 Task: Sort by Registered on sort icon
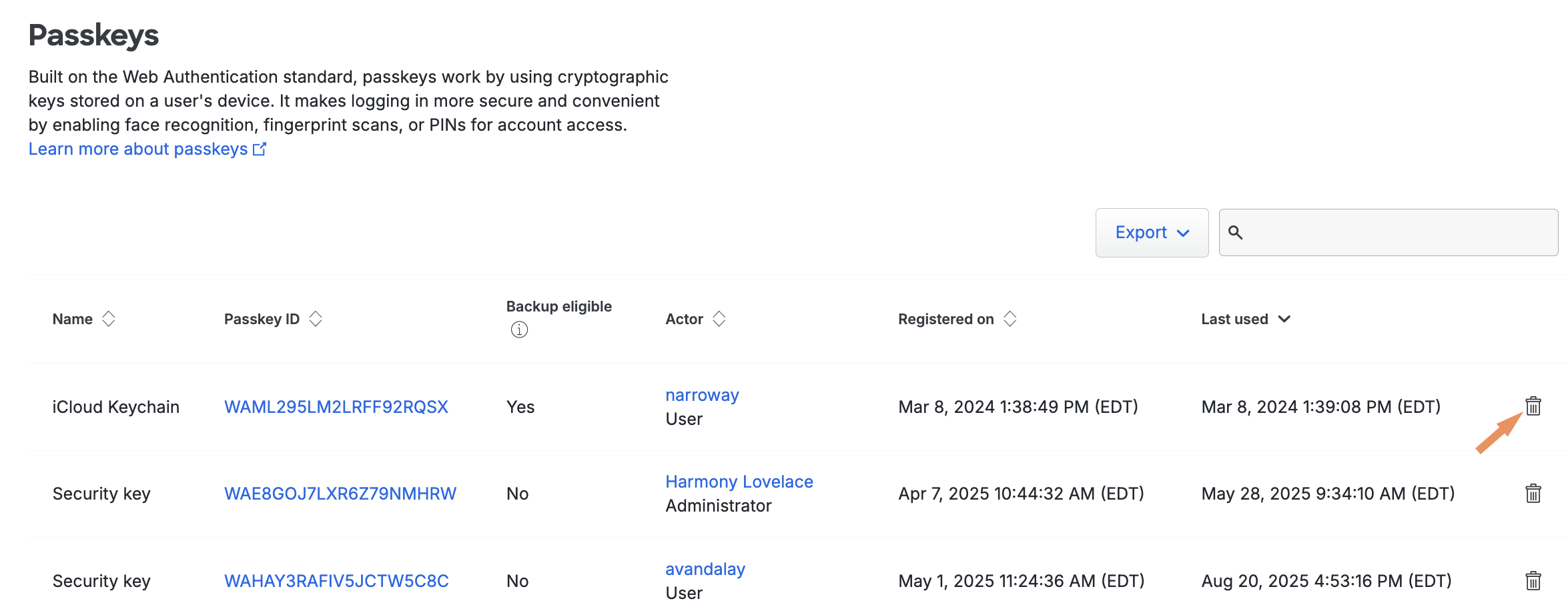pyautogui.click(x=1010, y=319)
